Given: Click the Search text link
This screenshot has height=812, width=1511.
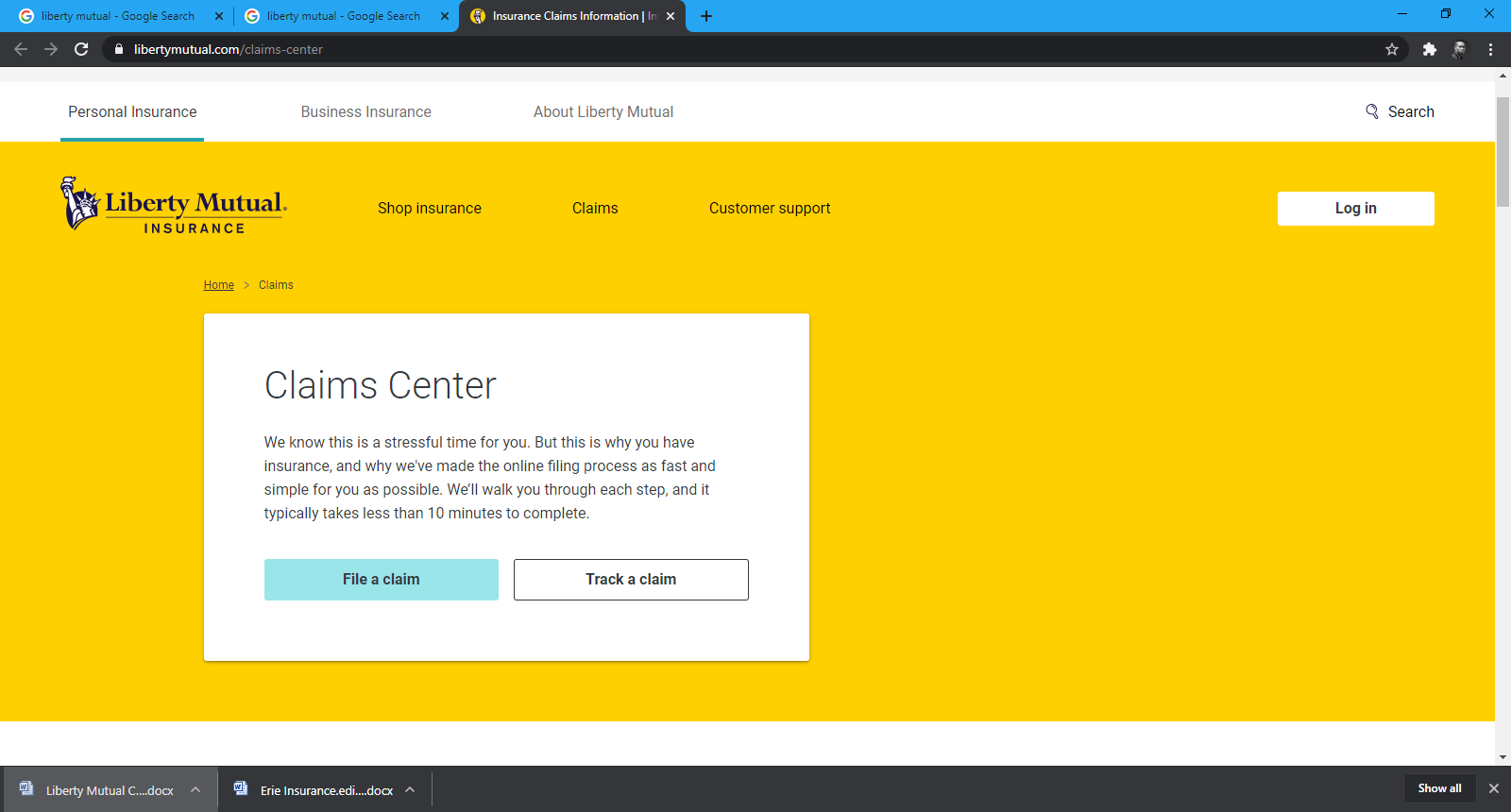Looking at the screenshot, I should 1411,111.
